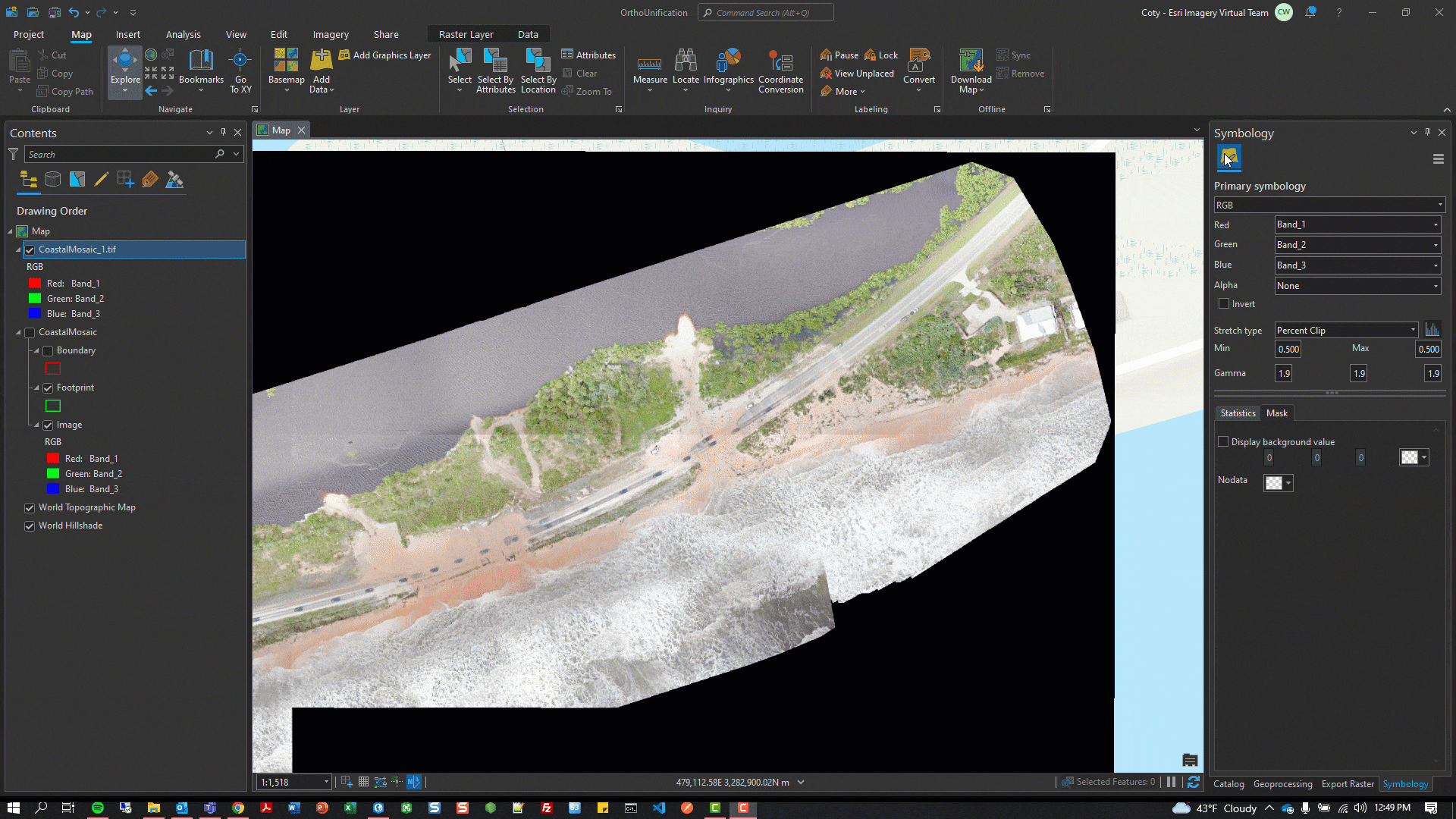Check the Display background value box
The image size is (1456, 819).
click(x=1223, y=442)
